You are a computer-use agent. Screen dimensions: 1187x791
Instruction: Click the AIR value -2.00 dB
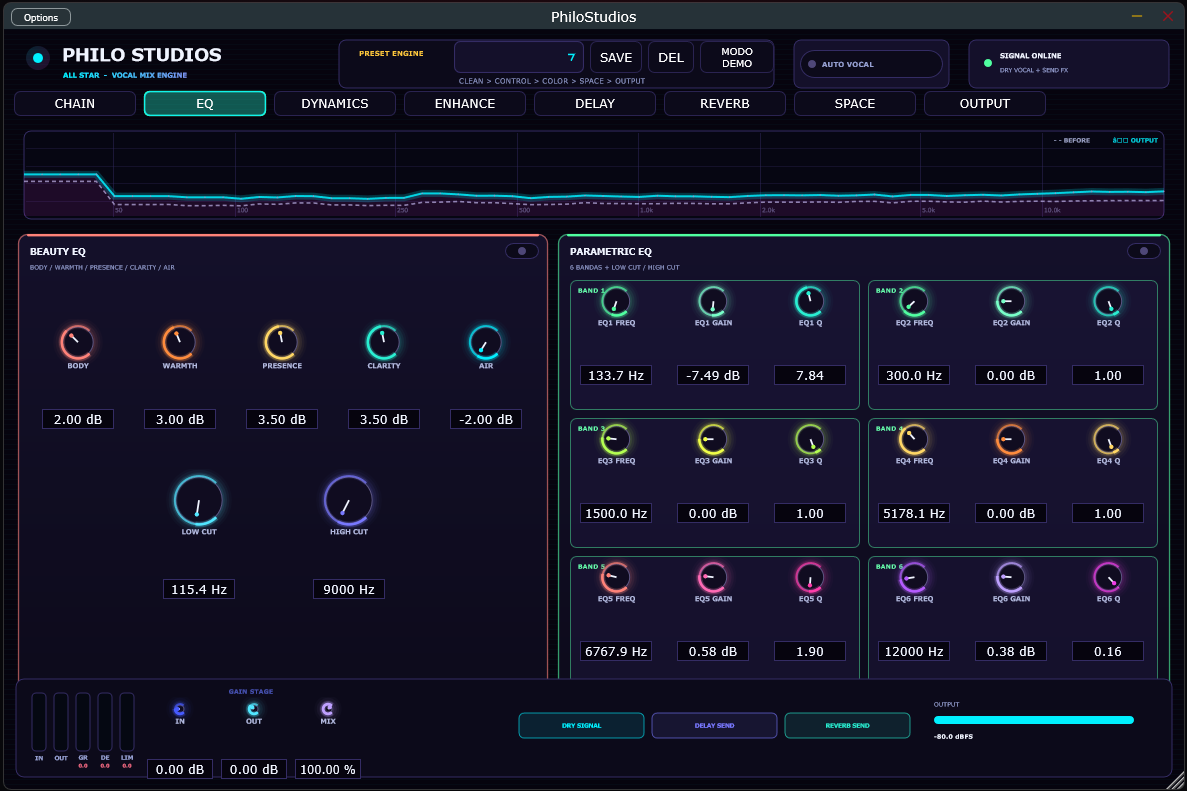pyautogui.click(x=486, y=419)
